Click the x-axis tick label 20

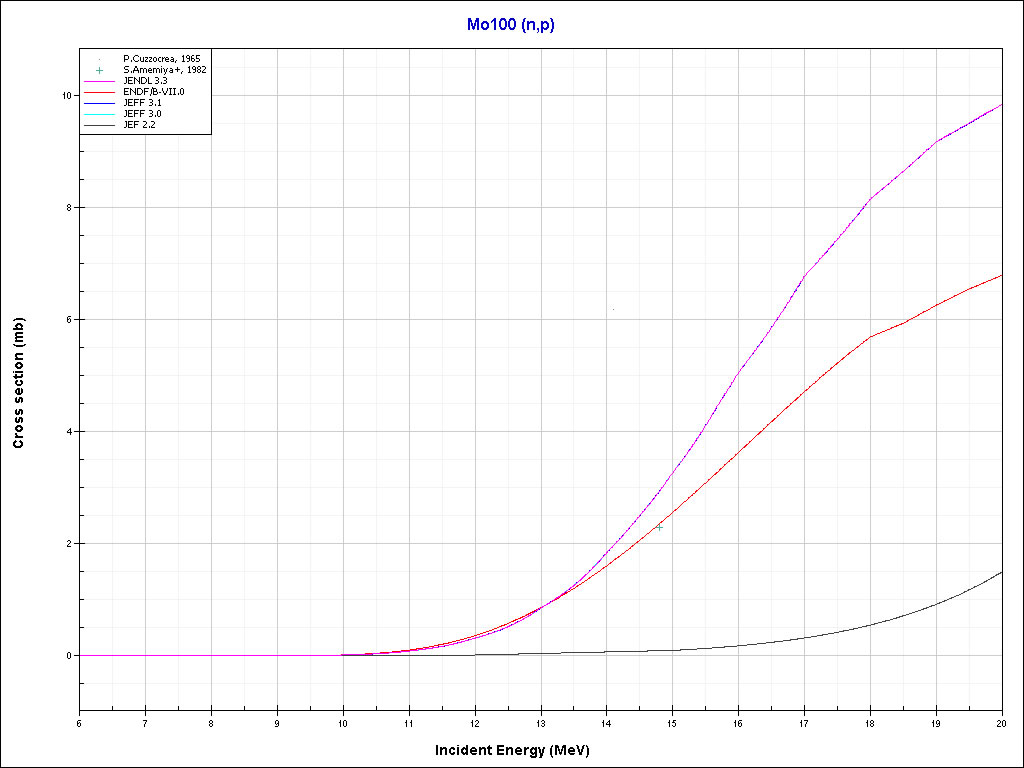1001,723
